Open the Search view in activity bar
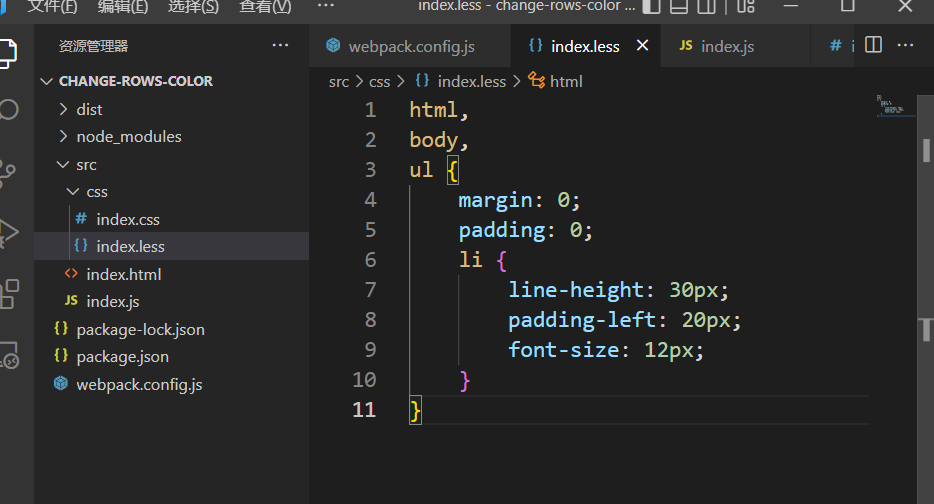This screenshot has height=504, width=934. click(8, 109)
